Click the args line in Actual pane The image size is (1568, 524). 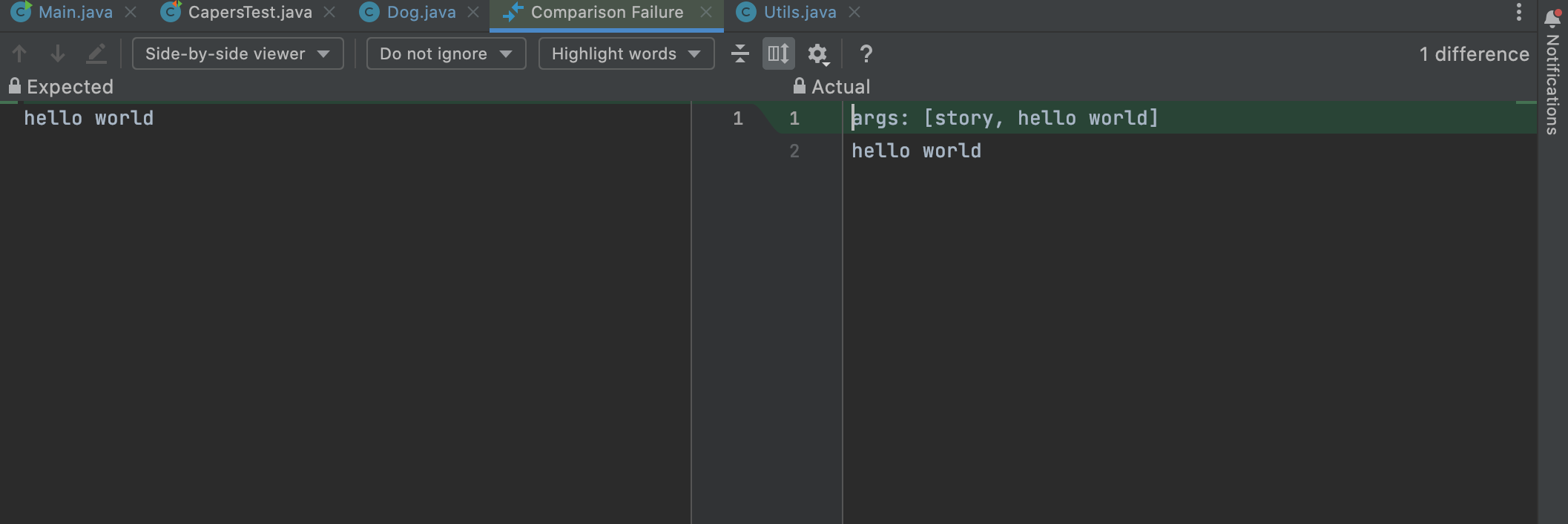click(1004, 118)
